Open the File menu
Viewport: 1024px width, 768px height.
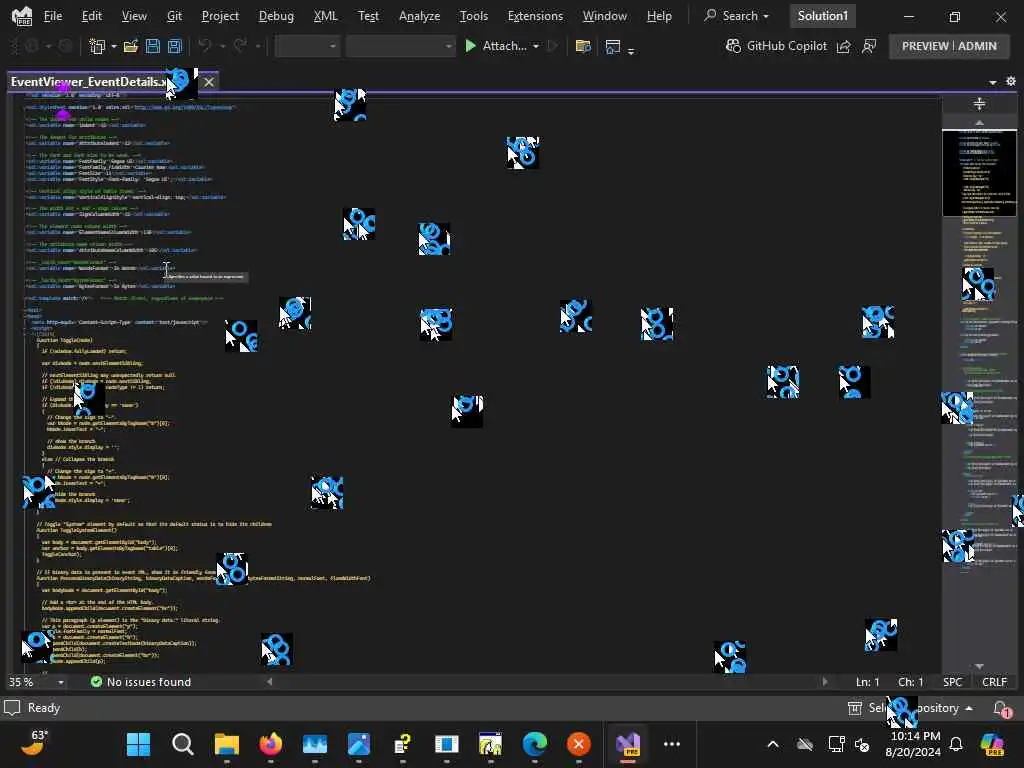[53, 16]
